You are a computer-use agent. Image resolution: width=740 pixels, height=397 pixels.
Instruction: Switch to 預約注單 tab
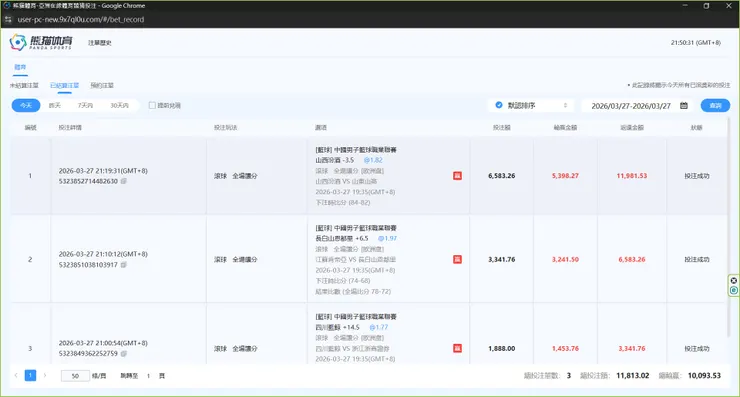(102, 85)
